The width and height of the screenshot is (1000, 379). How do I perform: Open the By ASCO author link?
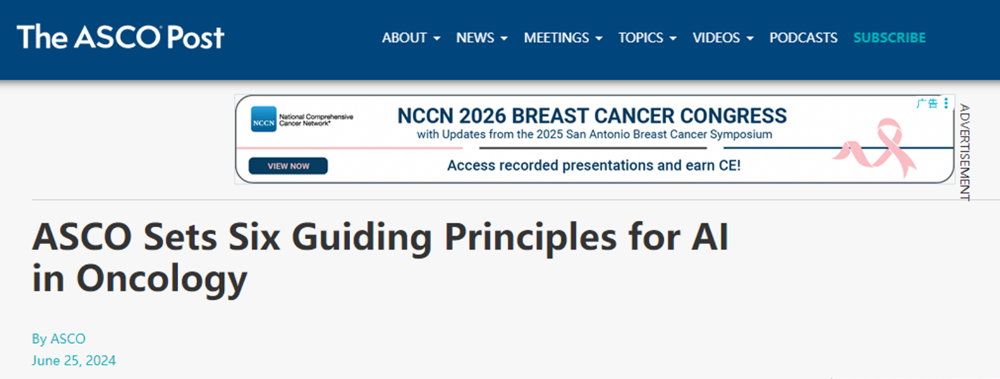pyautogui.click(x=59, y=339)
